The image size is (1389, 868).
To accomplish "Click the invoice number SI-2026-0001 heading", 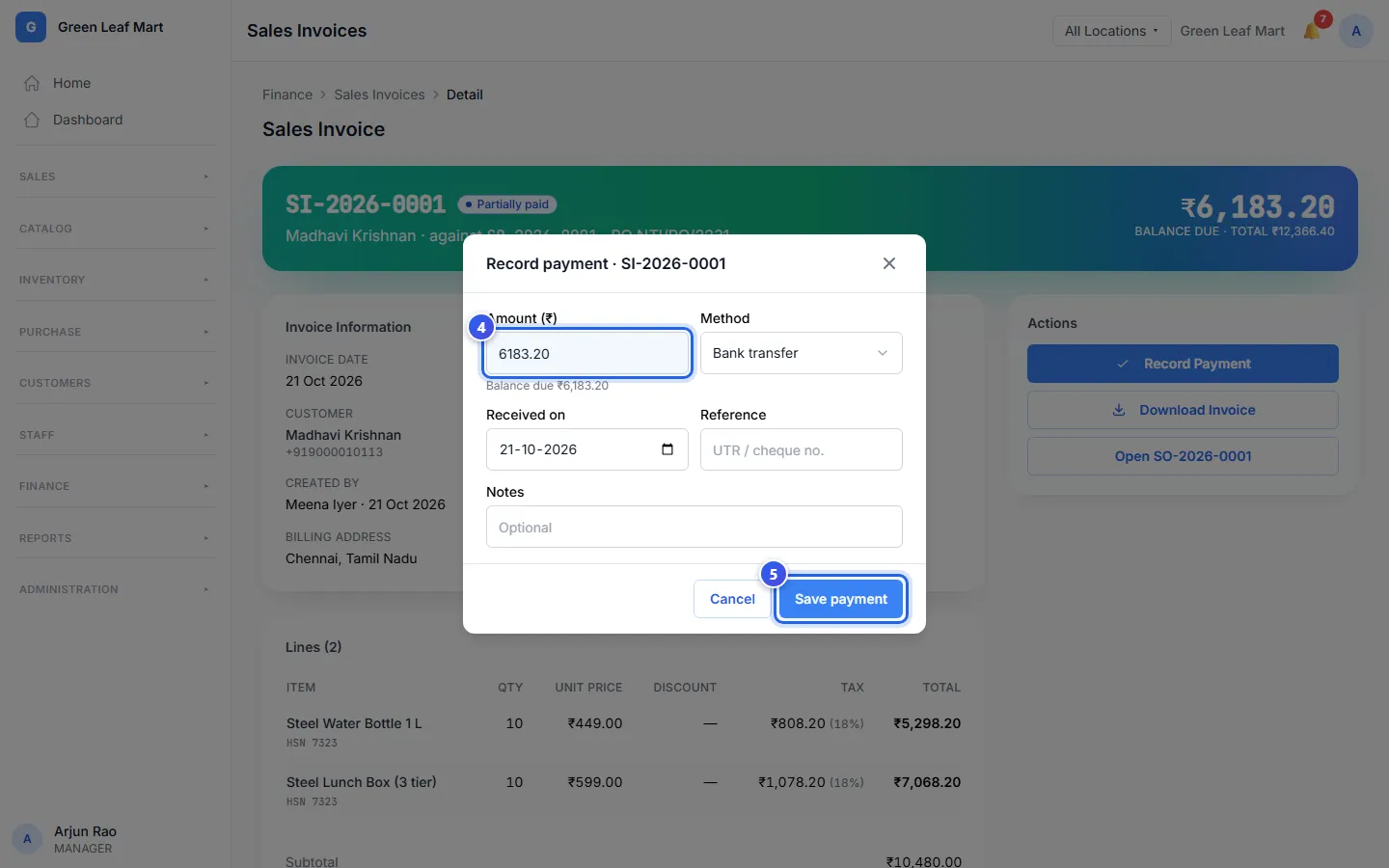I will click(366, 204).
